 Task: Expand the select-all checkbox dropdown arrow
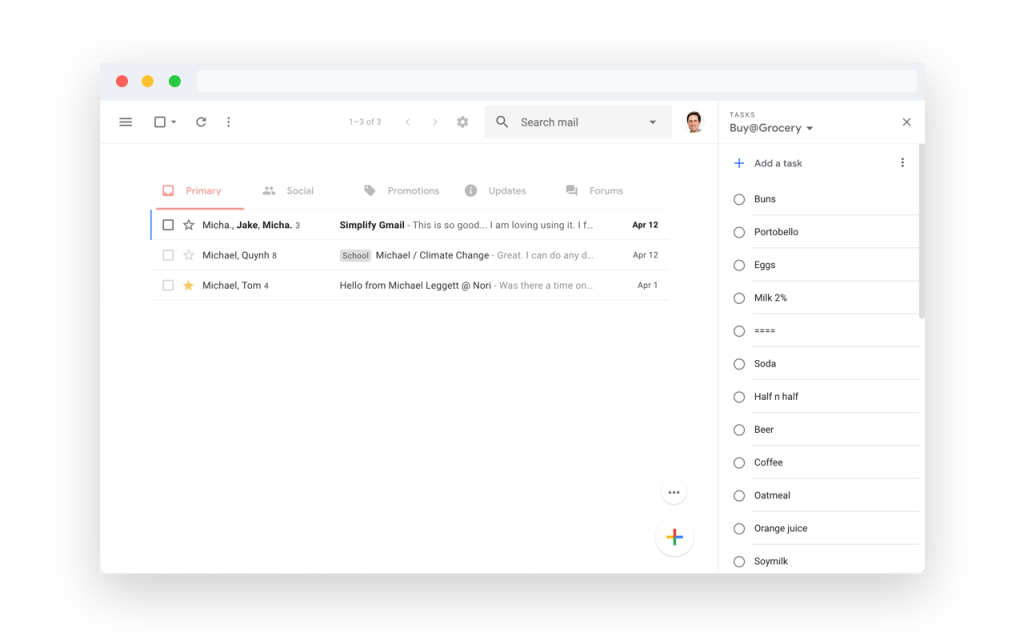174,122
